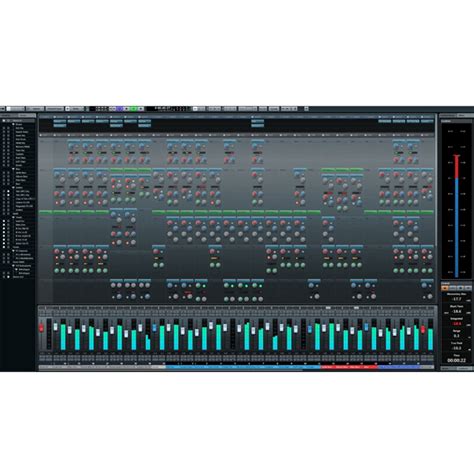Viewport: 474px width, 474px height.
Task: Collapse the VST Instruments folder in the tree
Action: click(13, 266)
